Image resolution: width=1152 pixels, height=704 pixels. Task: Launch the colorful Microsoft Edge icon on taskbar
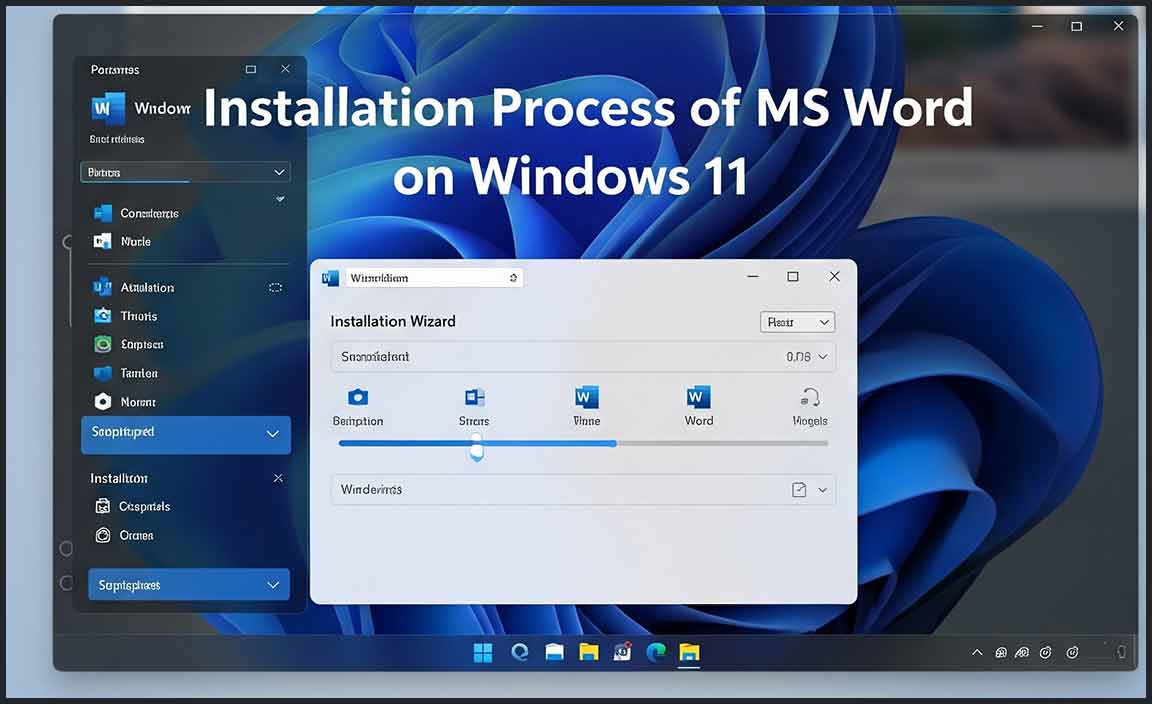point(656,653)
